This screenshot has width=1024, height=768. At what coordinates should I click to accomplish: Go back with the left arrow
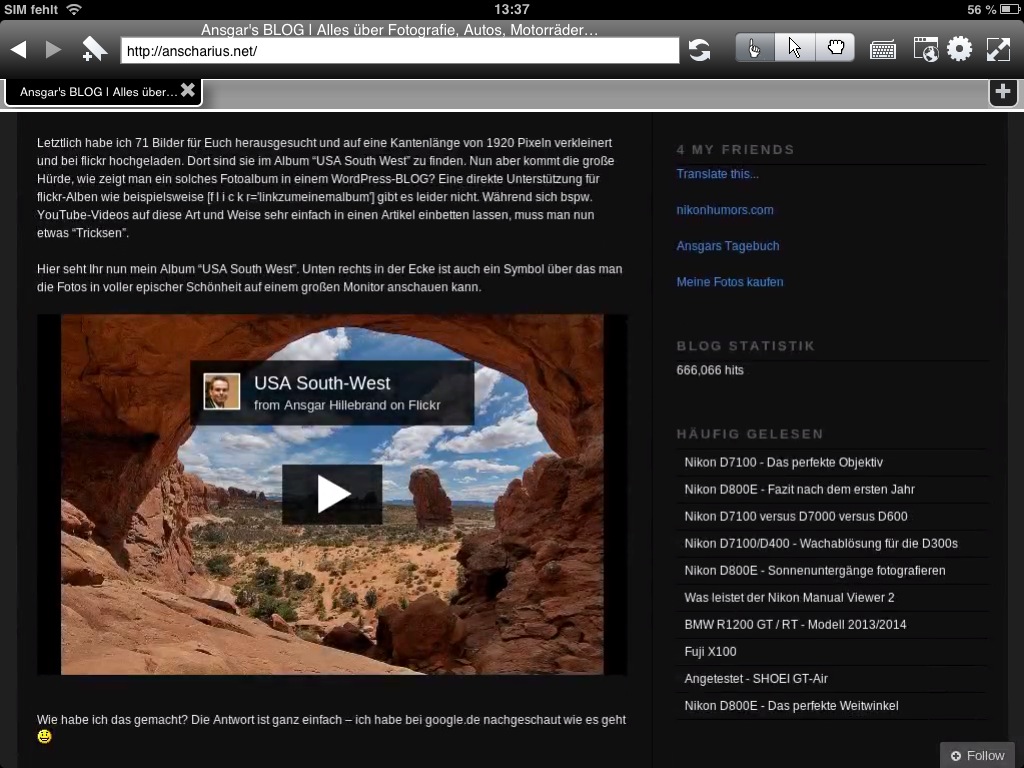pyautogui.click(x=18, y=50)
